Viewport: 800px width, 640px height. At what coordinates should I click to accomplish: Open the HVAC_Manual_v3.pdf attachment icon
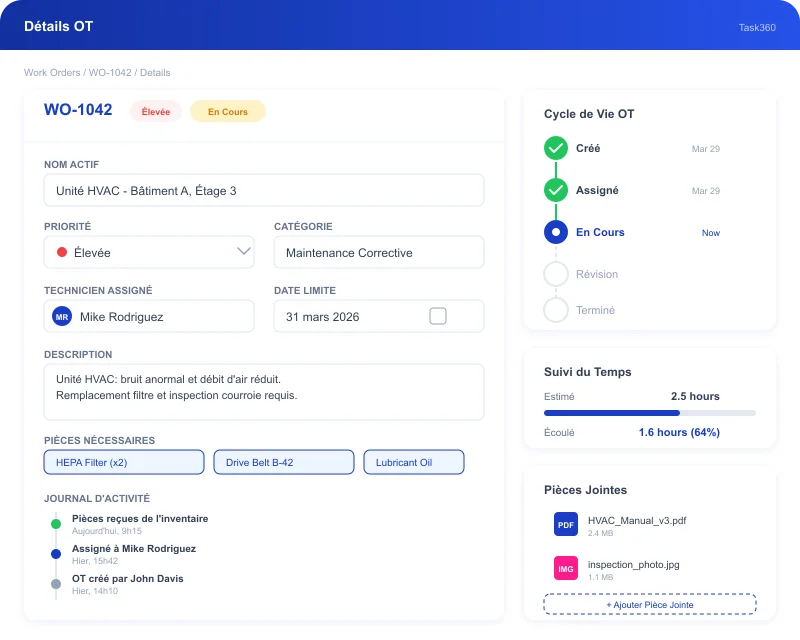[x=565, y=523]
